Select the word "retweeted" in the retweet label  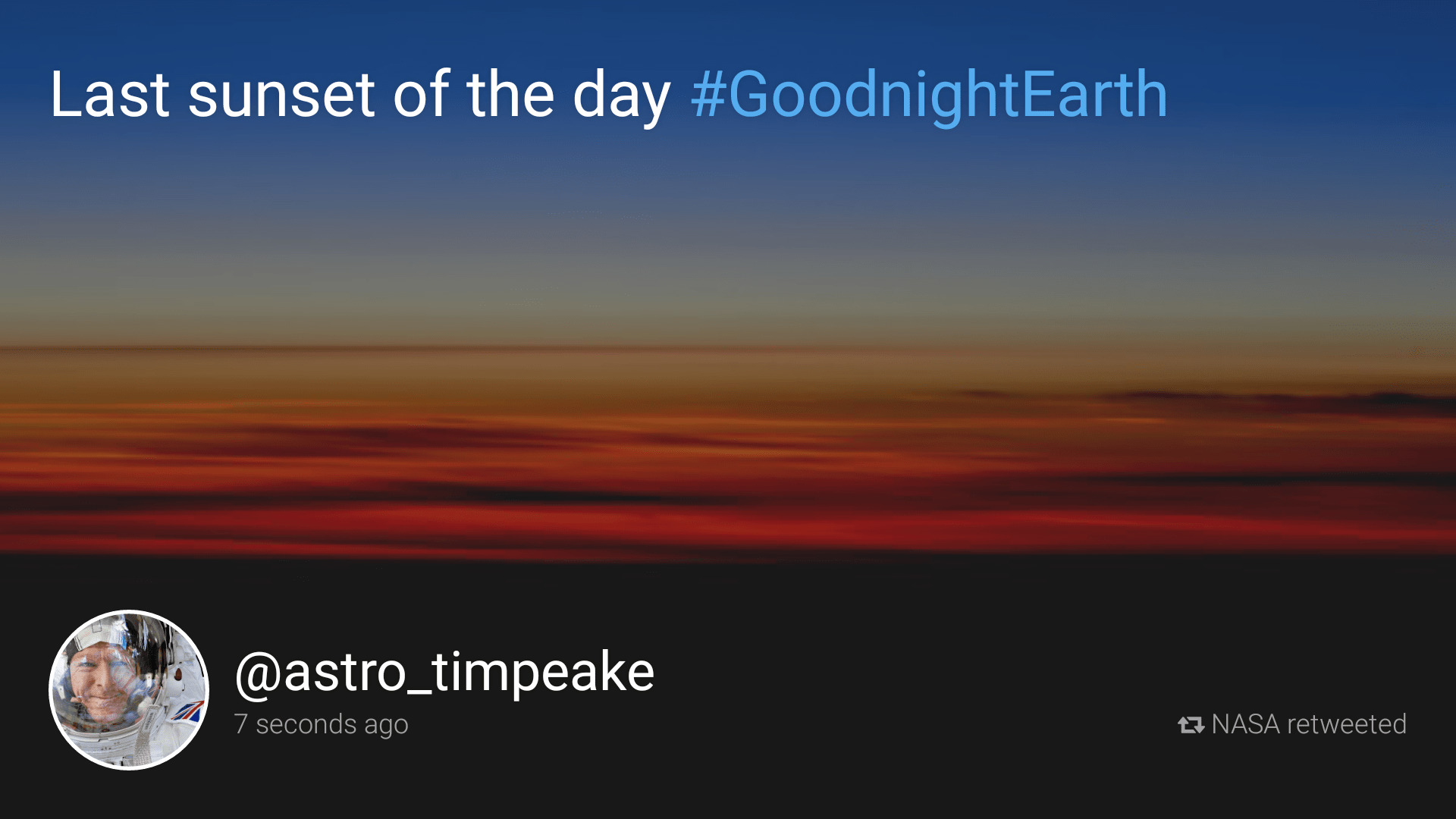(1347, 724)
